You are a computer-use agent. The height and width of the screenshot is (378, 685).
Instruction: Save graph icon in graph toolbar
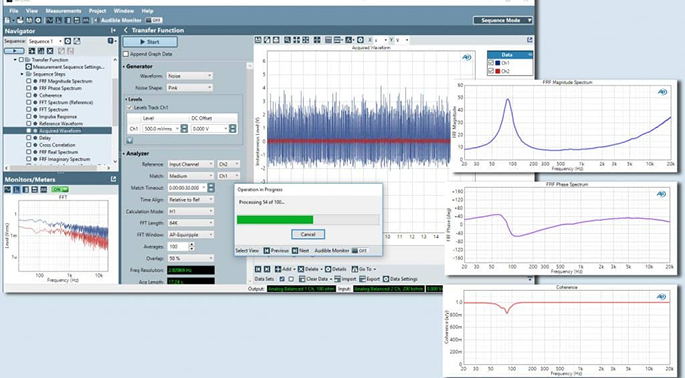click(x=258, y=40)
